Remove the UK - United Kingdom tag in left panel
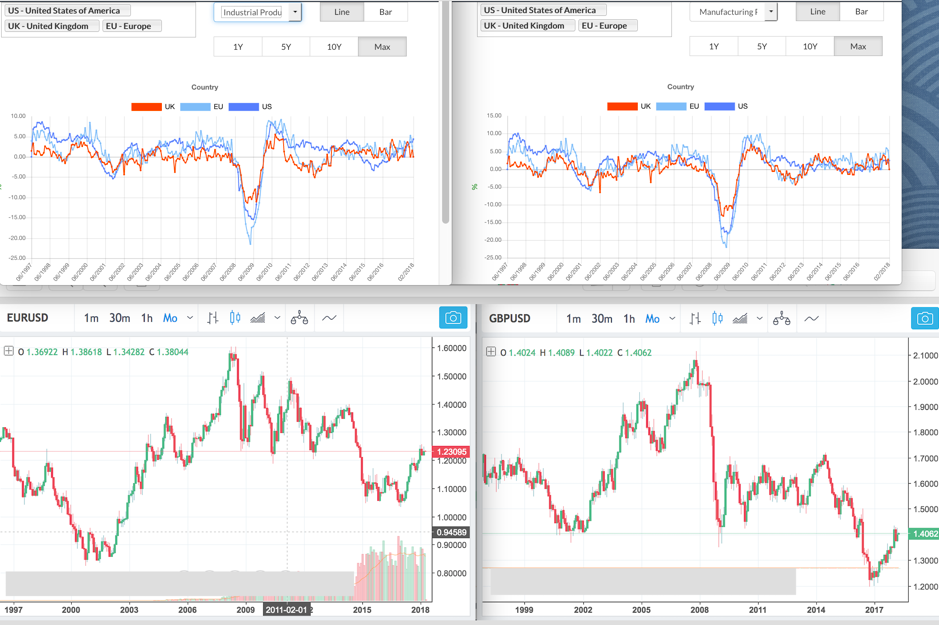This screenshot has width=939, height=625. 50,26
